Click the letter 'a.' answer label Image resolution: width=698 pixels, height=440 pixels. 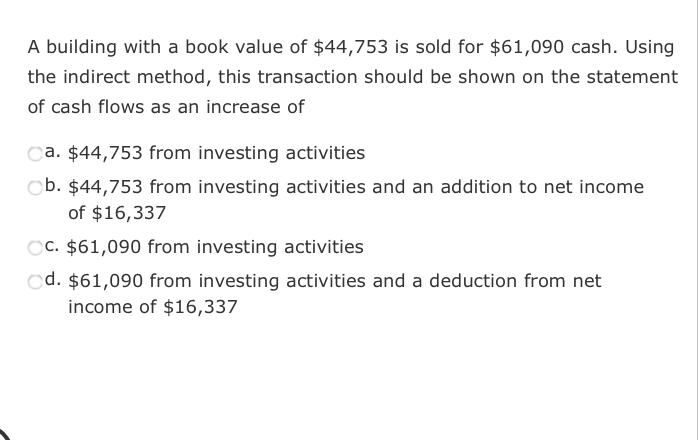tap(52, 154)
